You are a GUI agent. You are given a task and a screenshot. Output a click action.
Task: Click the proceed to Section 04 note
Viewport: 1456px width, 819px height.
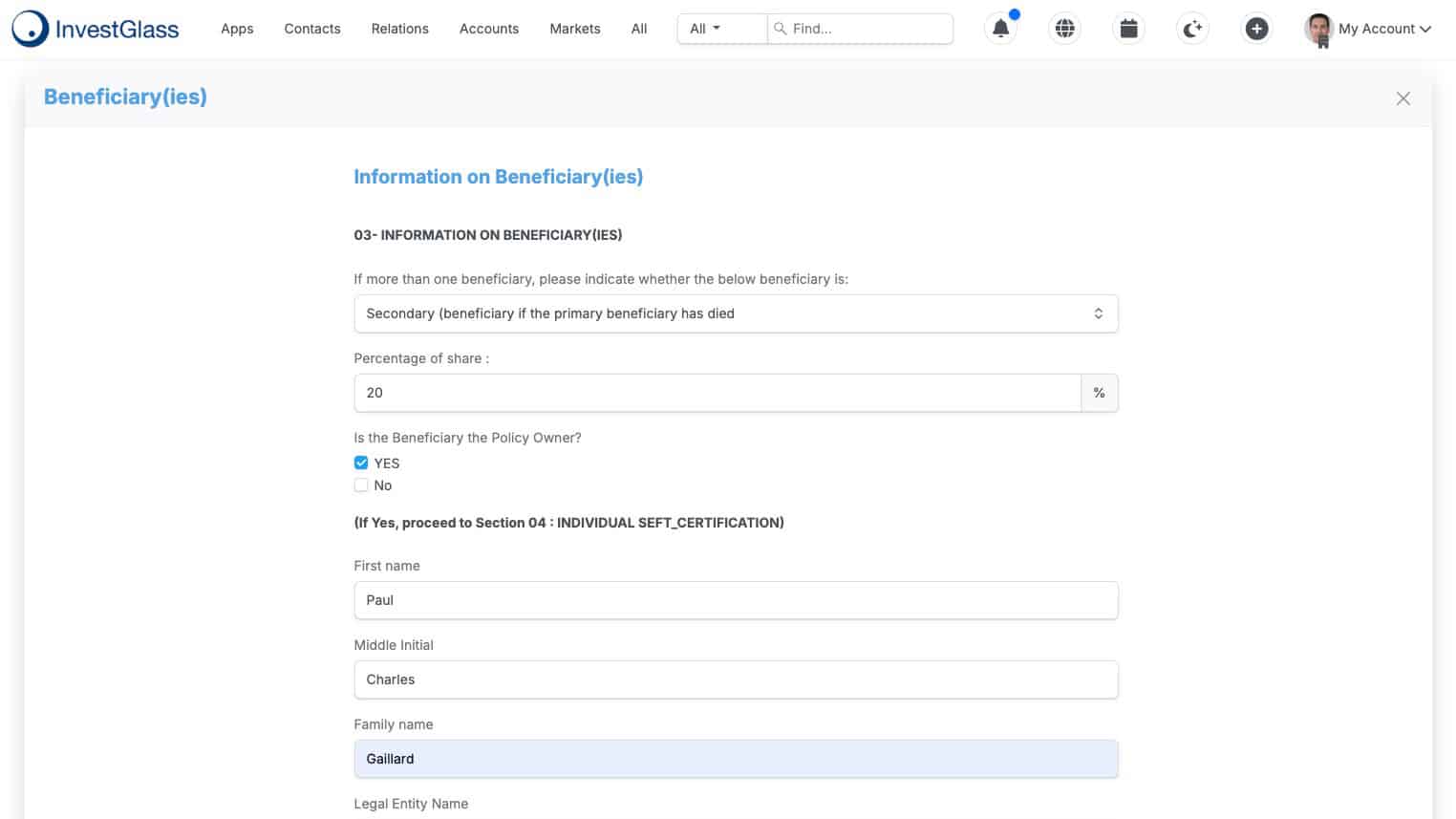click(x=568, y=523)
